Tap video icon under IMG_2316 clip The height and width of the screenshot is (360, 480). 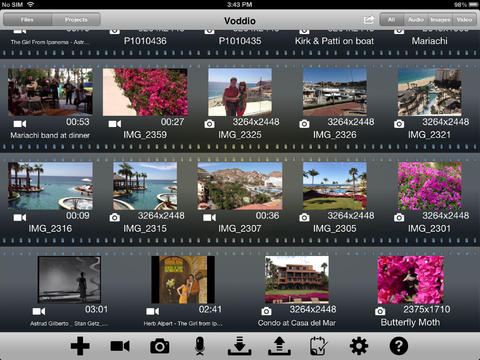click(20, 218)
